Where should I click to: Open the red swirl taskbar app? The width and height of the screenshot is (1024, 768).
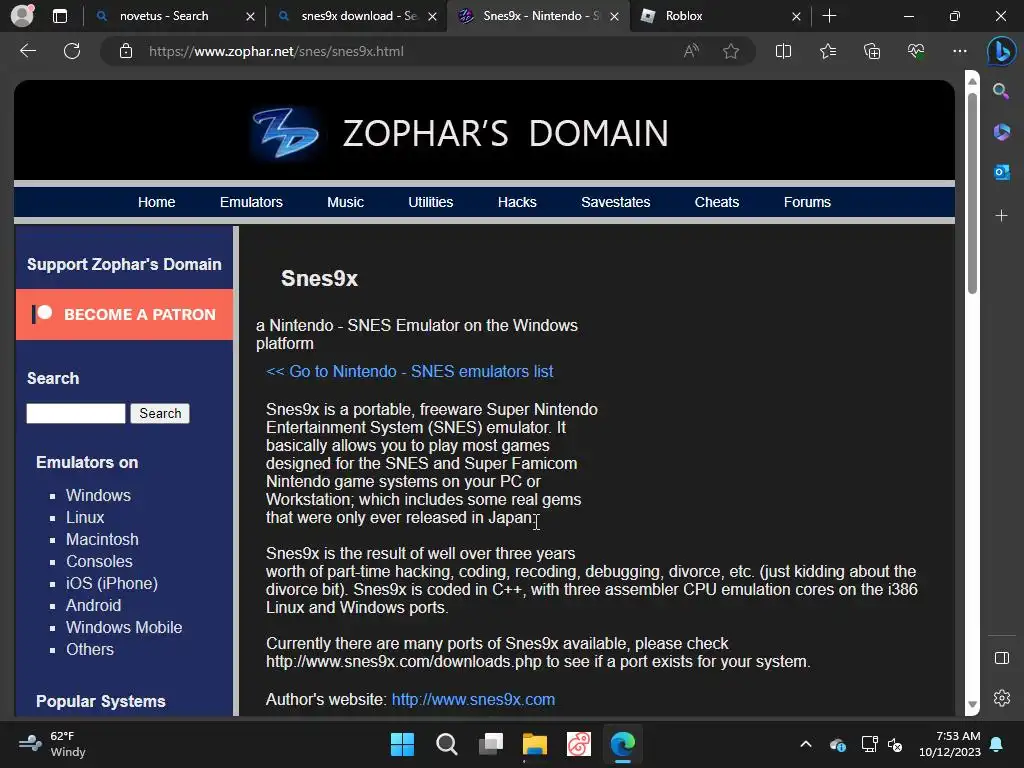(x=579, y=744)
